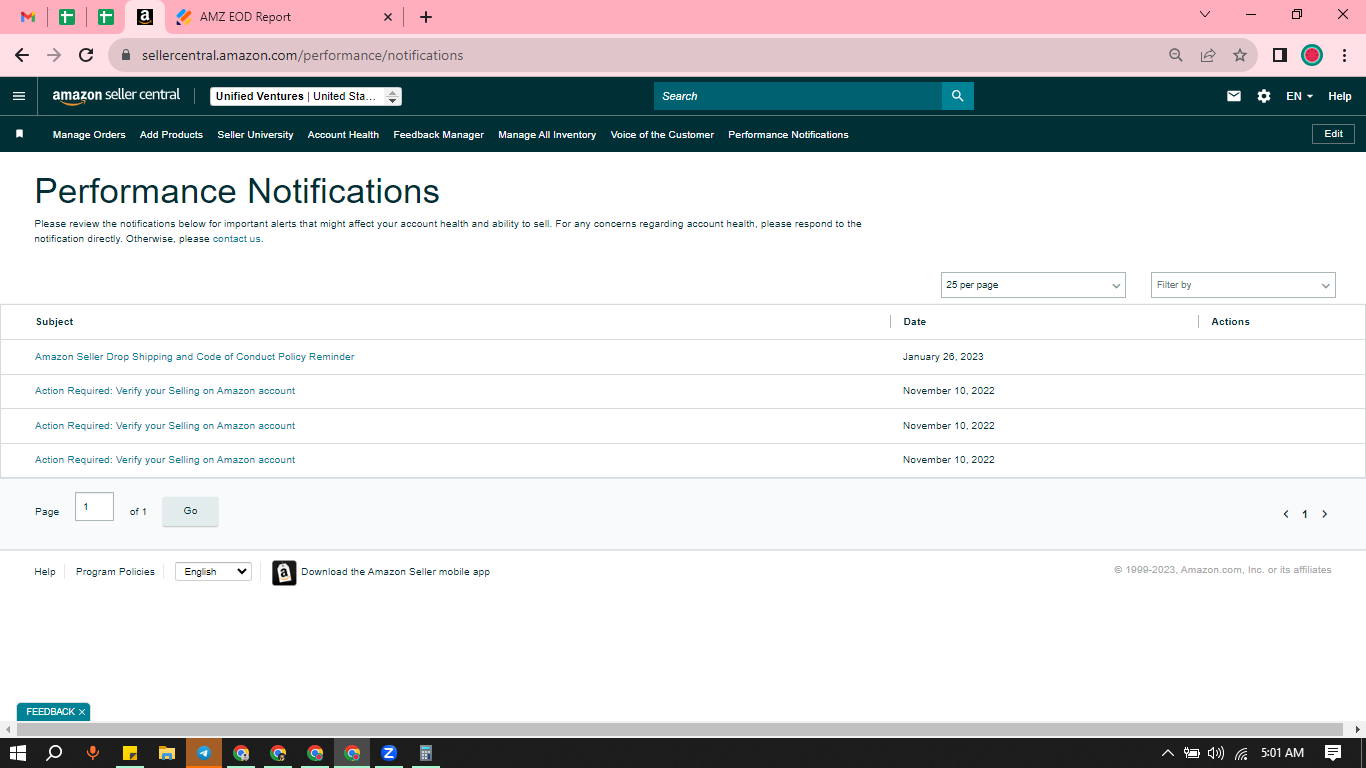Navigate to Account Health

tap(343, 135)
